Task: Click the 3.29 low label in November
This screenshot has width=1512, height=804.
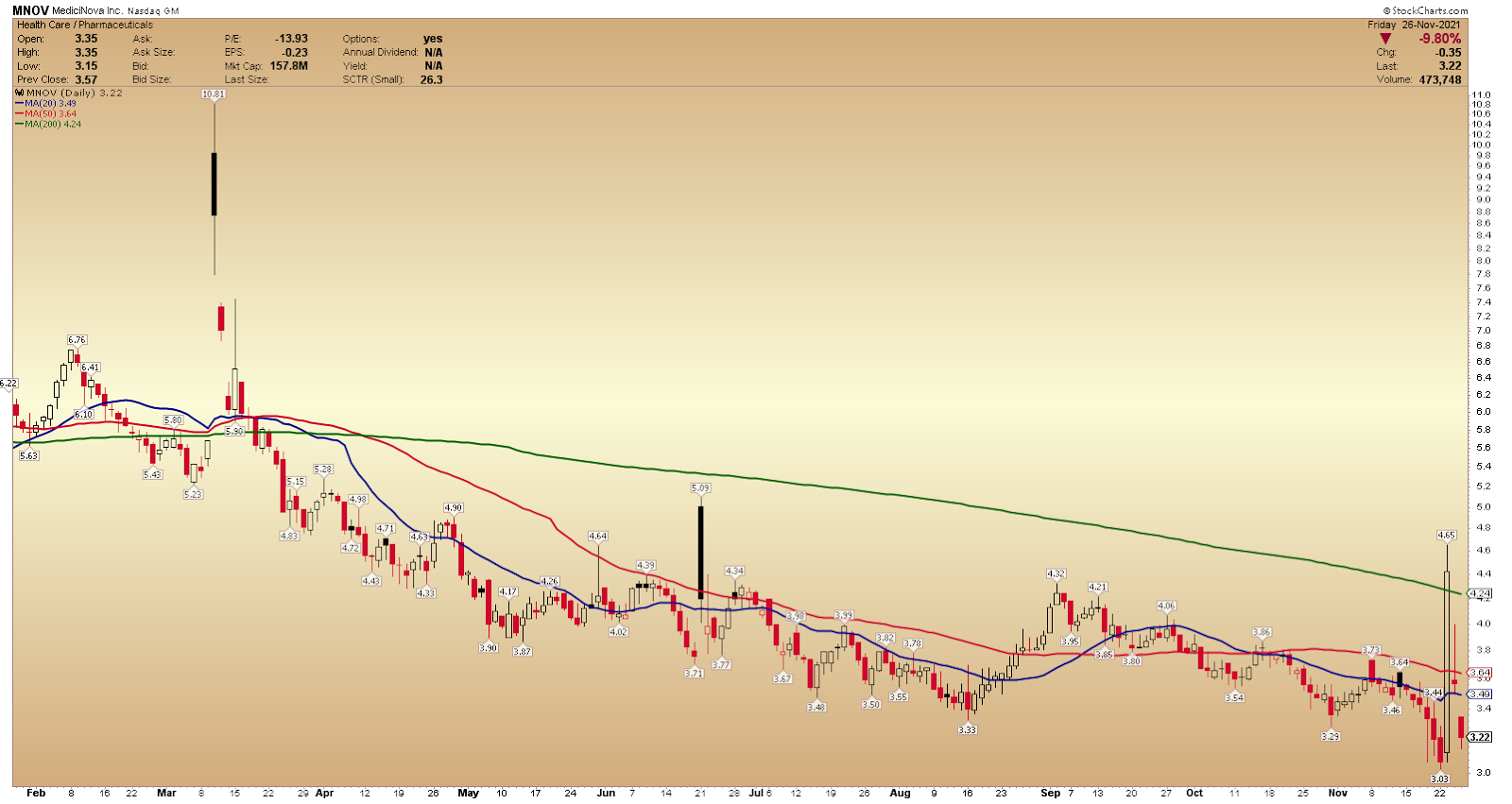Action: tap(1331, 736)
